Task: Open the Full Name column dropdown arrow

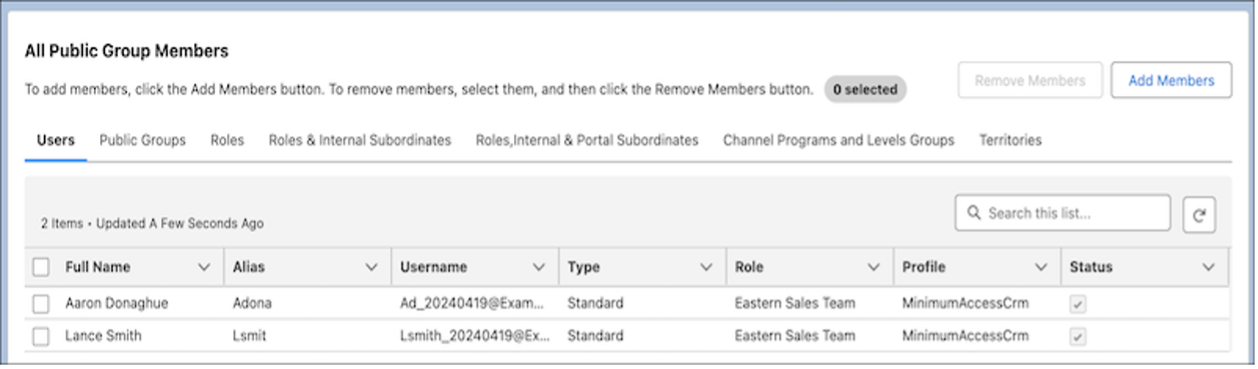Action: pos(205,268)
